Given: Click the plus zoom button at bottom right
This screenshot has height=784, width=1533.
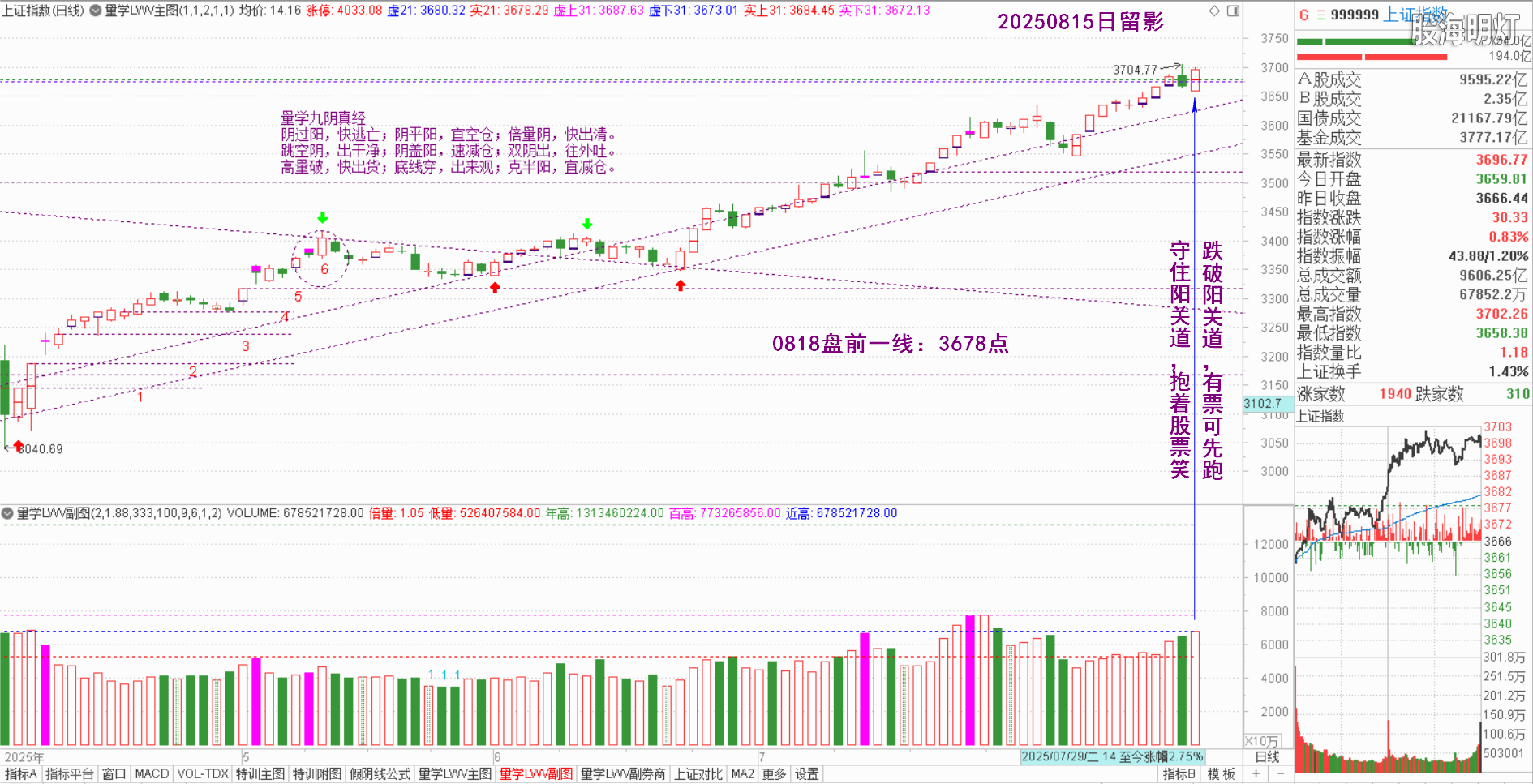Looking at the screenshot, I should pos(1256,774).
